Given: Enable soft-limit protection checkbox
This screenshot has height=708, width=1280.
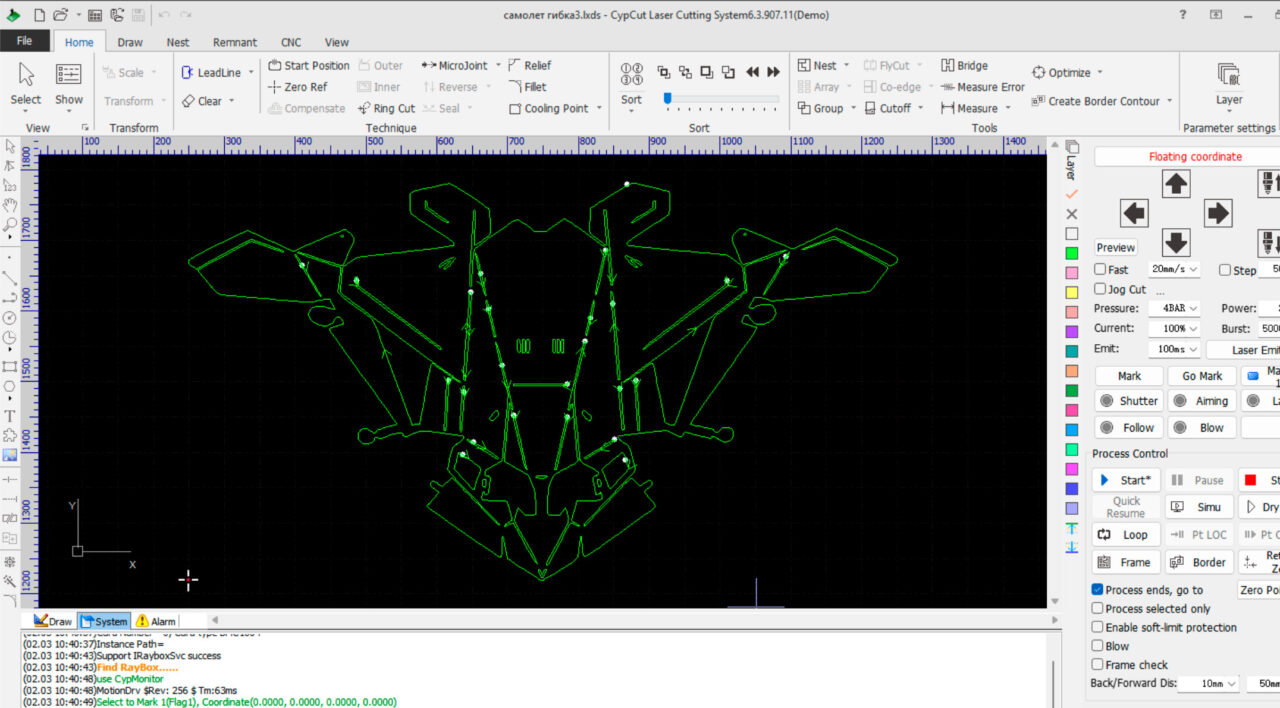Looking at the screenshot, I should [x=1098, y=628].
